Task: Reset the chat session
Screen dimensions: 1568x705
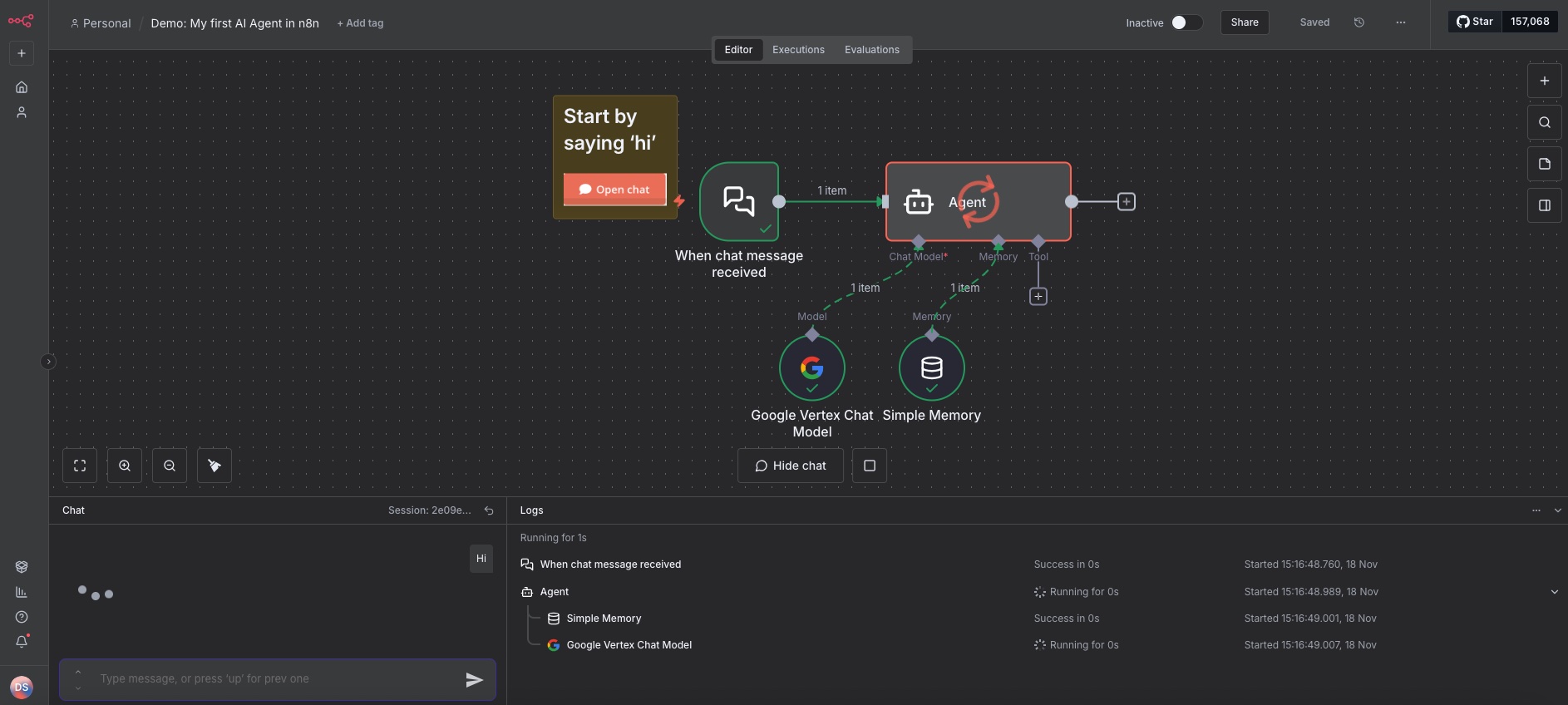Action: pos(489,510)
